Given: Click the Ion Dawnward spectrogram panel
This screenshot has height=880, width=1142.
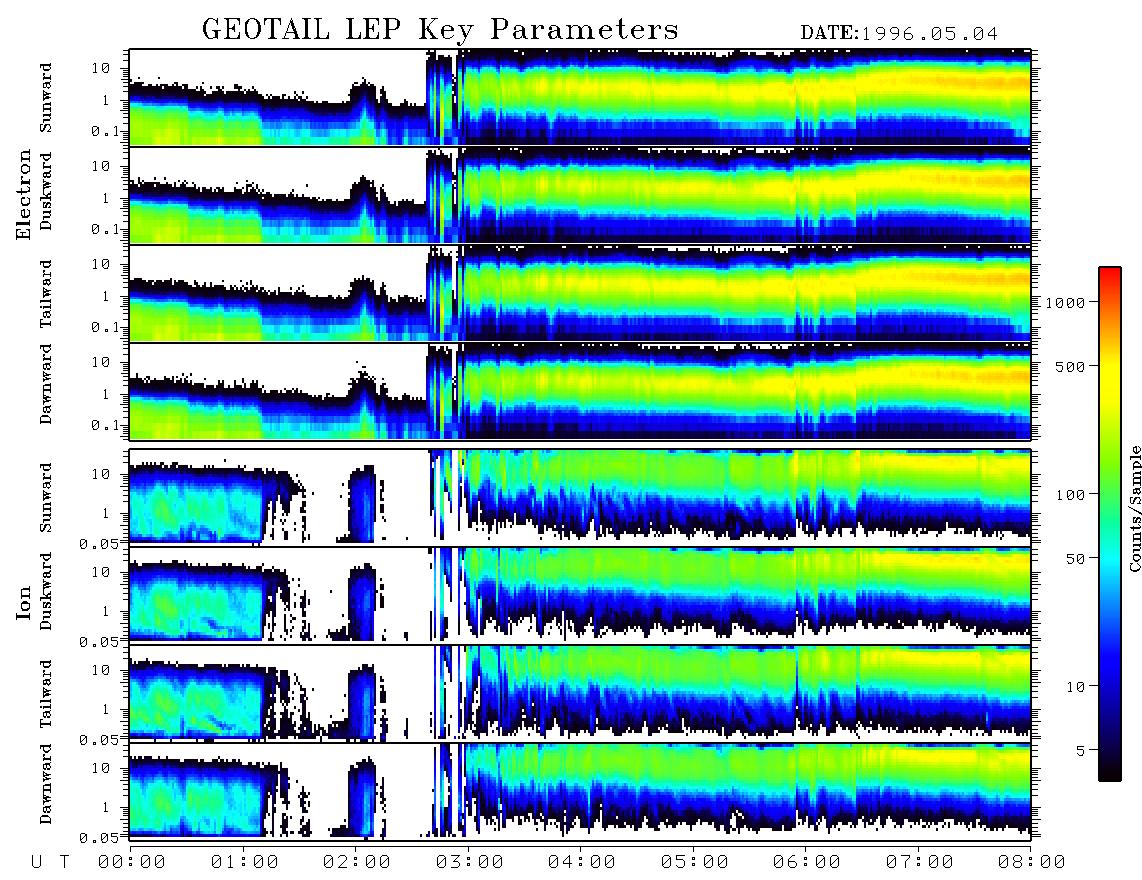Looking at the screenshot, I should [580, 791].
